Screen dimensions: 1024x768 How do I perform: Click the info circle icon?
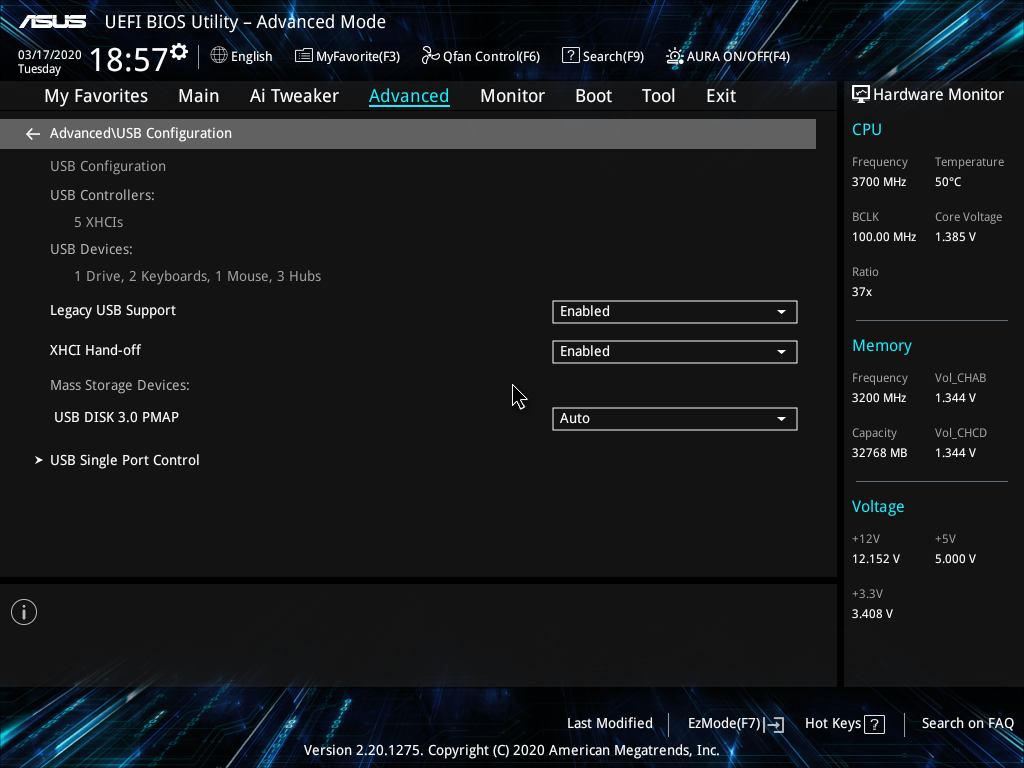[x=24, y=613]
